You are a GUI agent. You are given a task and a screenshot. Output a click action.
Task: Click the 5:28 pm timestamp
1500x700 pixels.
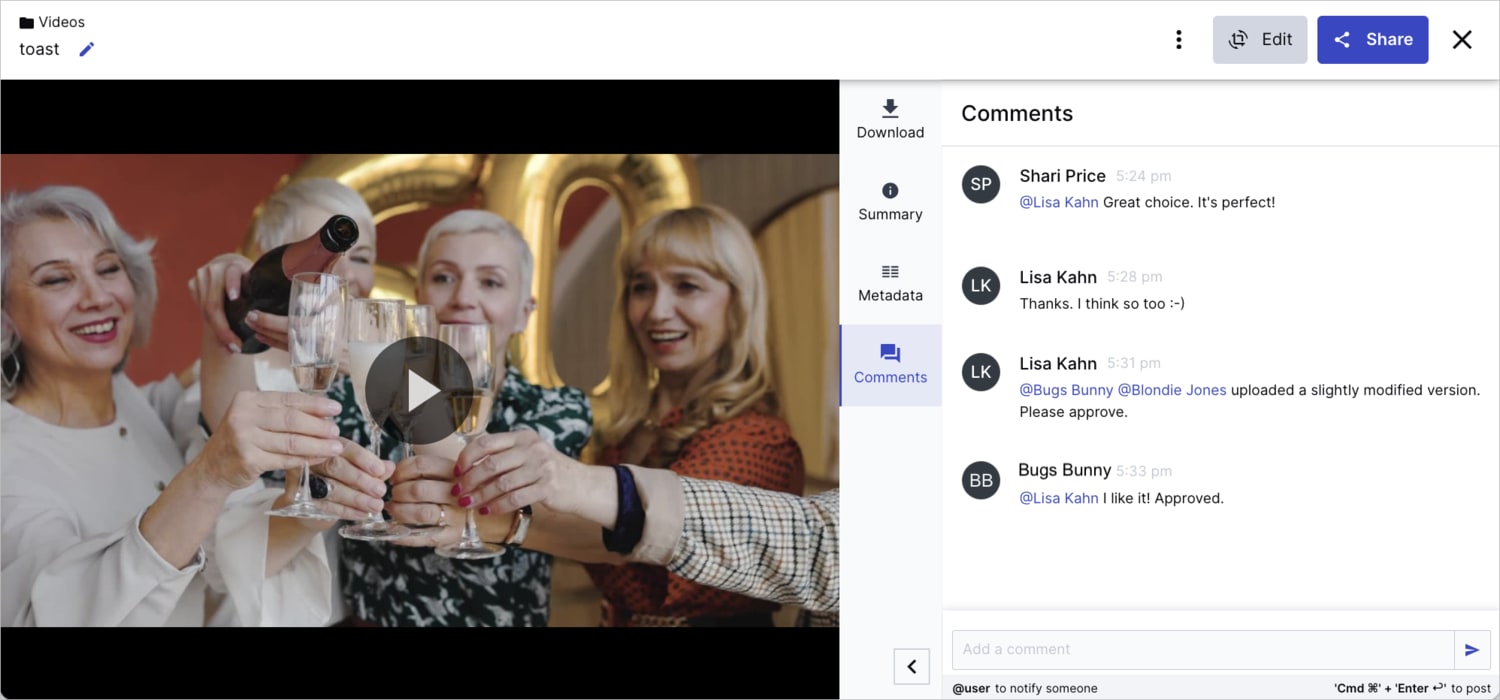click(1134, 277)
